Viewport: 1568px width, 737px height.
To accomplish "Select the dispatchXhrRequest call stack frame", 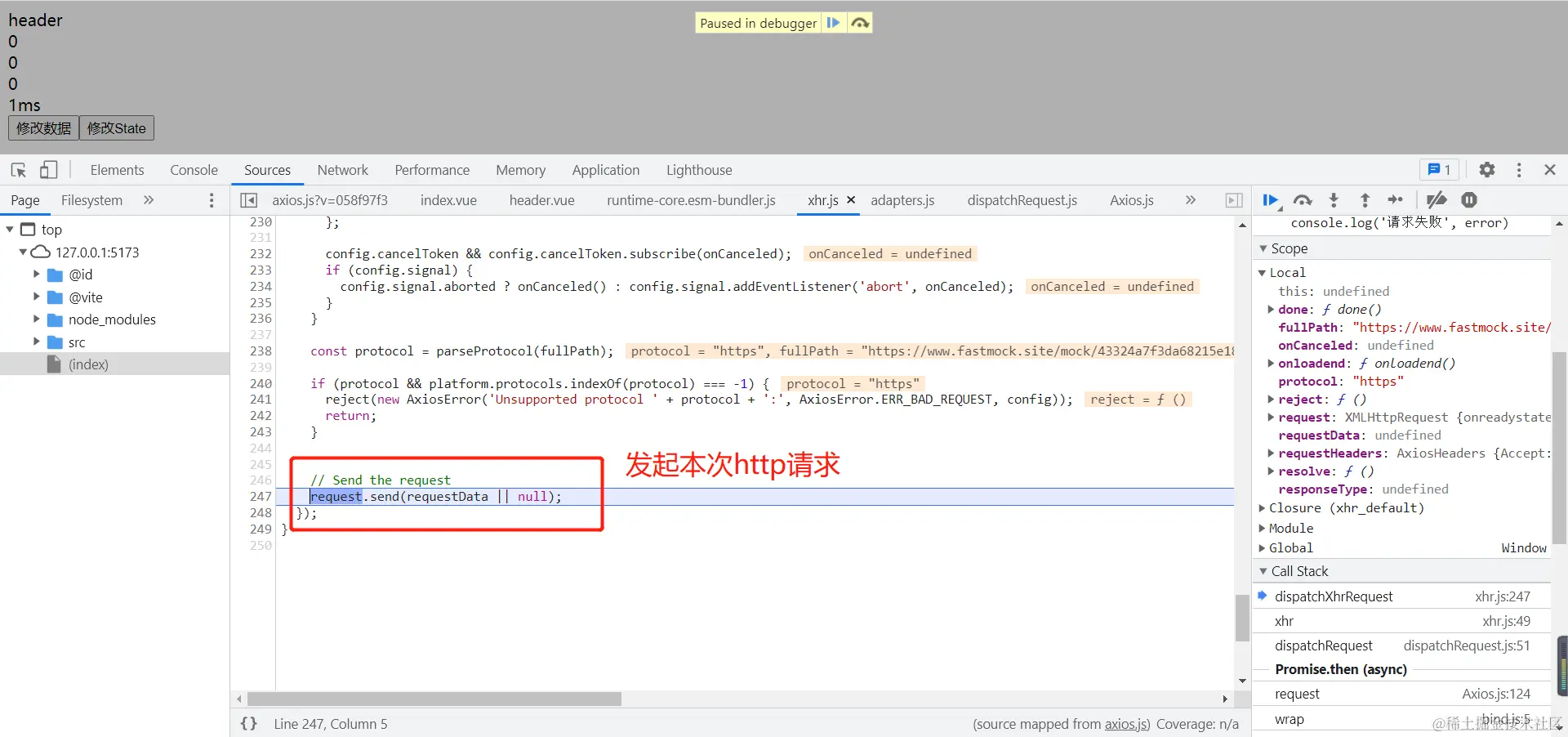I will [x=1401, y=596].
